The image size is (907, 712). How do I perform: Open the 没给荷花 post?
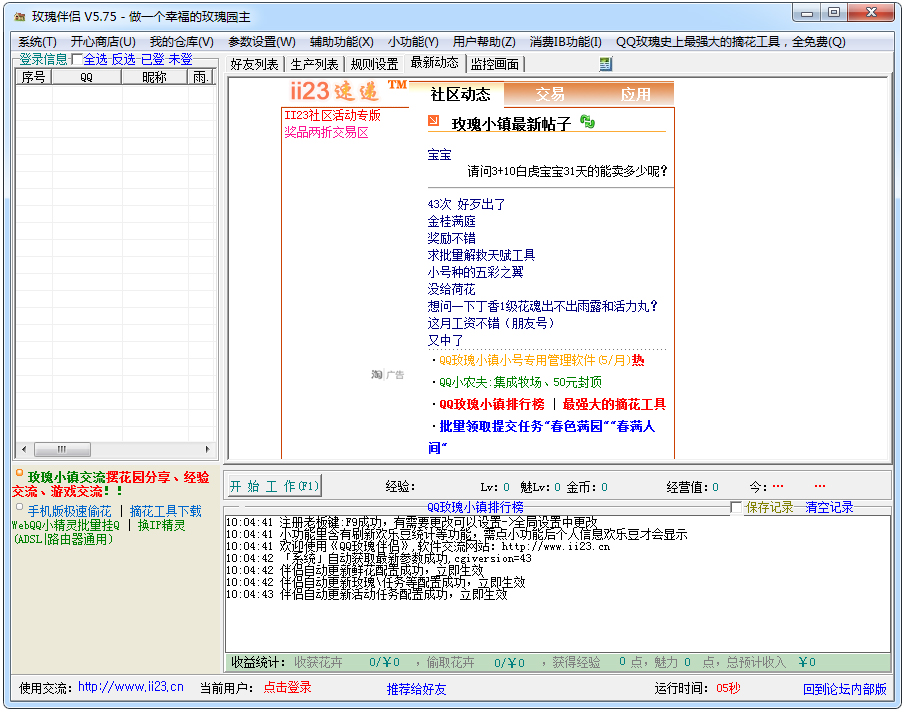pos(451,289)
